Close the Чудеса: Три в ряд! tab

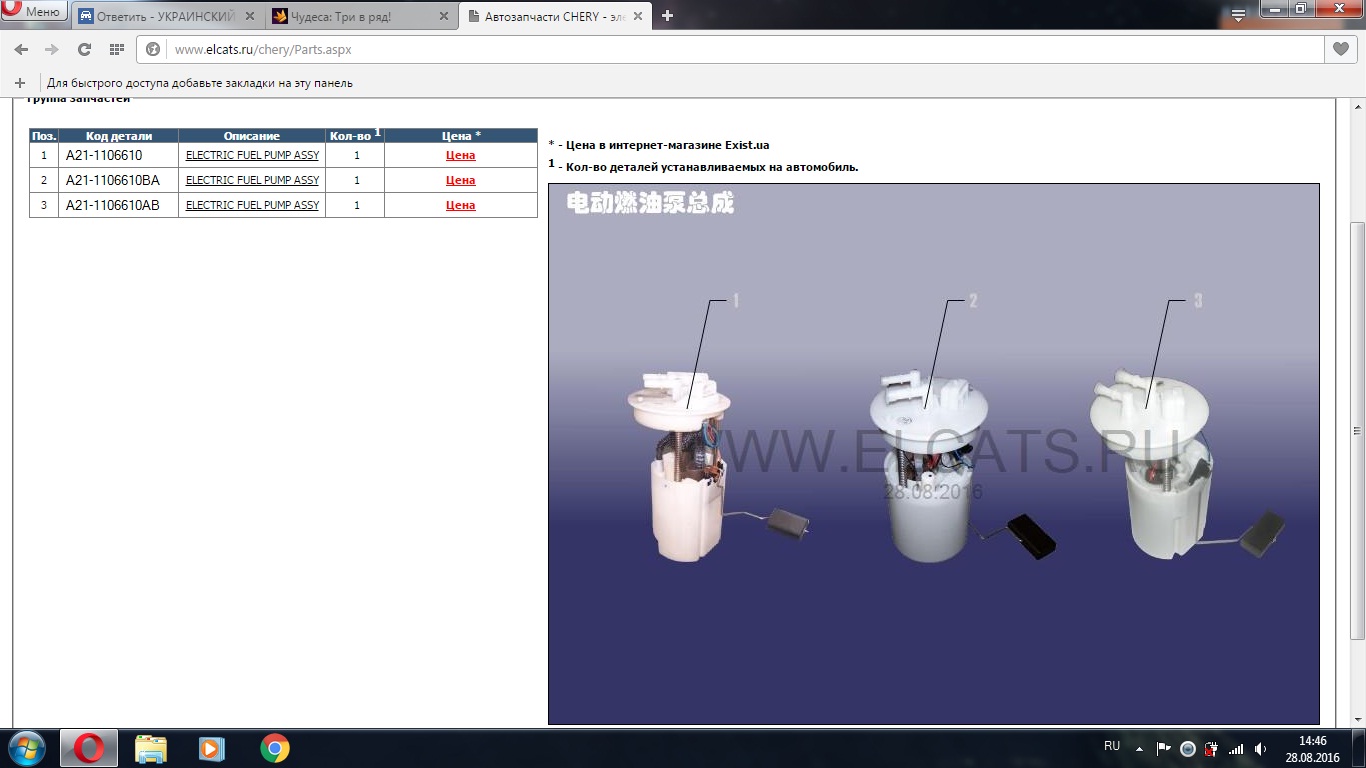[x=443, y=16]
